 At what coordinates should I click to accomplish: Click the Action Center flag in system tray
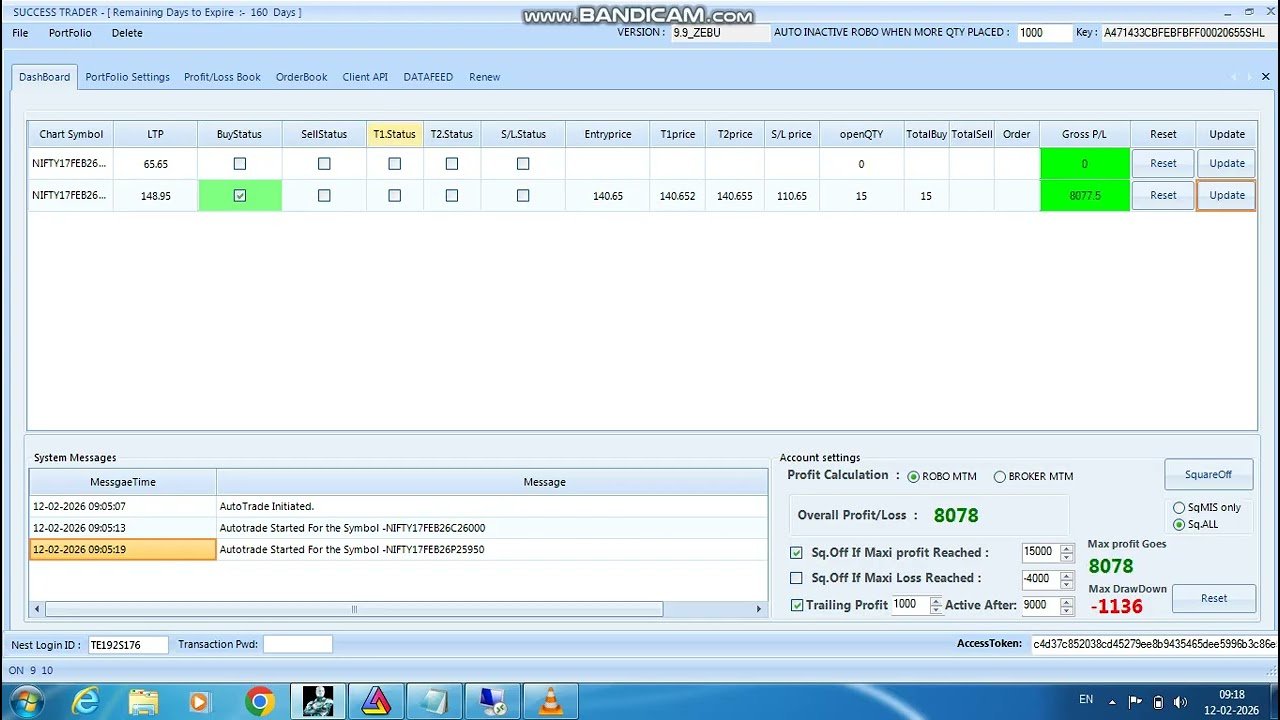tap(1133, 701)
